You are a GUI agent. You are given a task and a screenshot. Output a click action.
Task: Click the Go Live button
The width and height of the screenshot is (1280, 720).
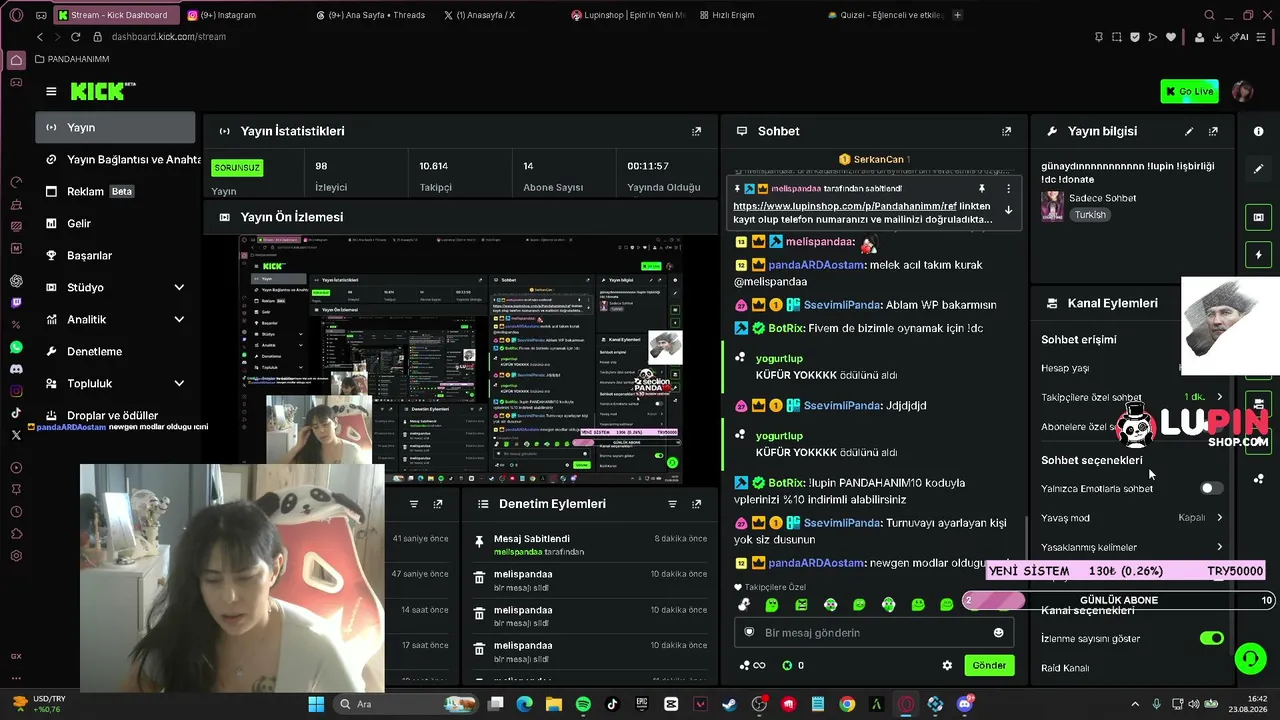pos(1189,91)
